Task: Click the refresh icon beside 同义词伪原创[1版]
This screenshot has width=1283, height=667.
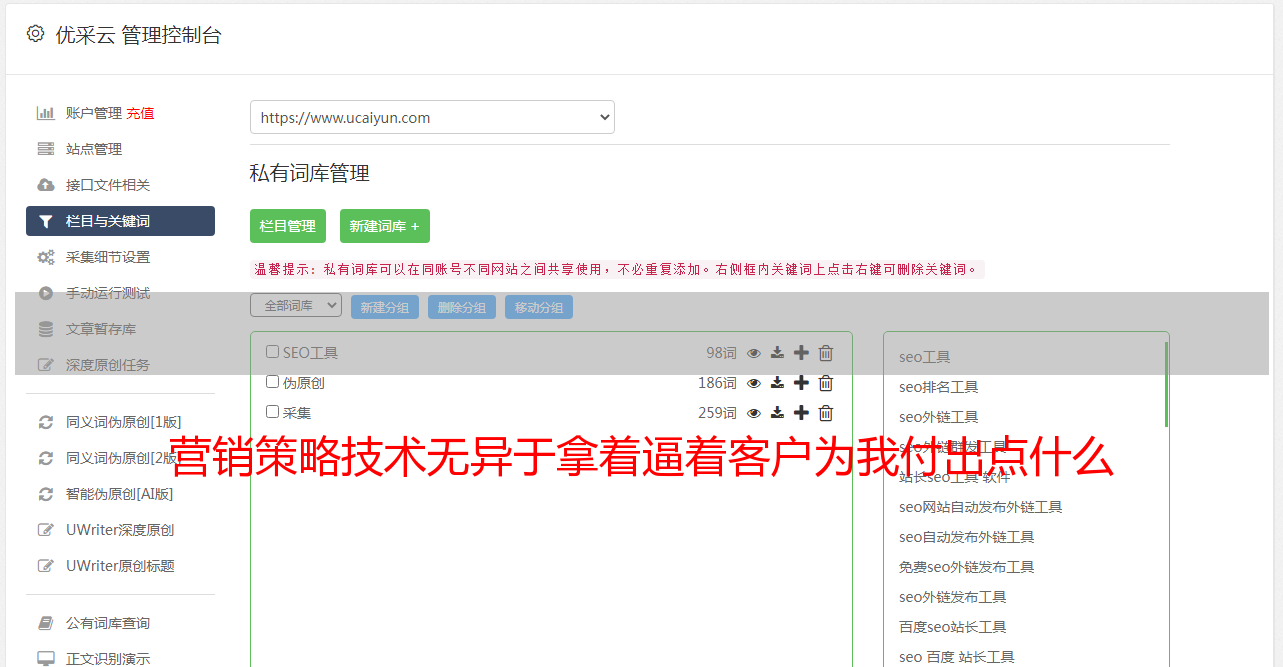Action: pos(46,422)
